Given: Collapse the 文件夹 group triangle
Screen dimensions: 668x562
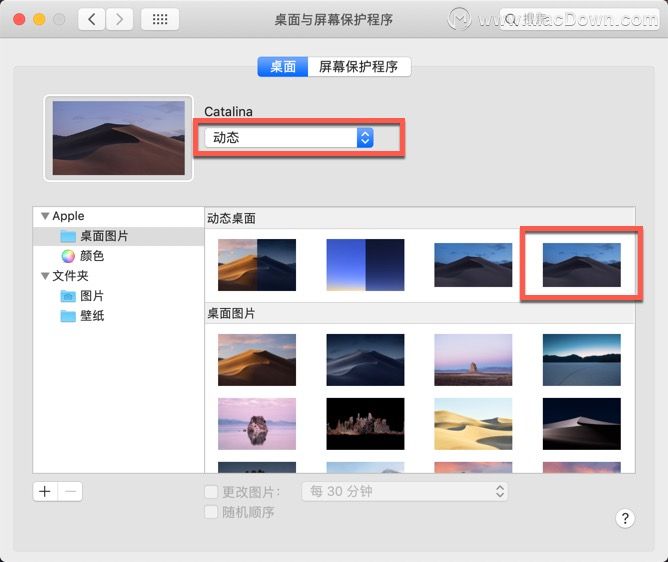Looking at the screenshot, I should (45, 276).
